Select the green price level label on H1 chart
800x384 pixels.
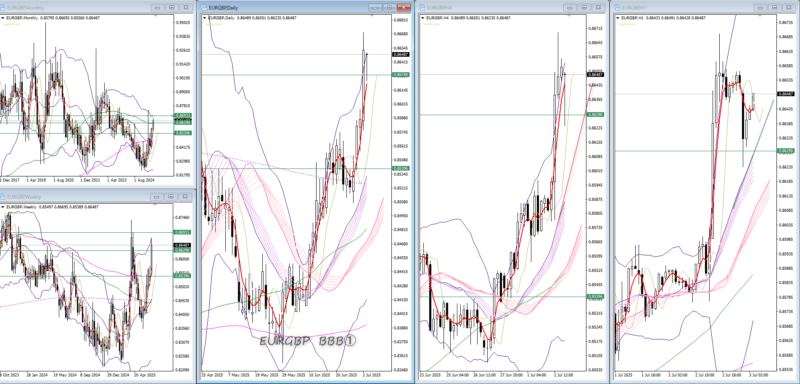(785, 150)
